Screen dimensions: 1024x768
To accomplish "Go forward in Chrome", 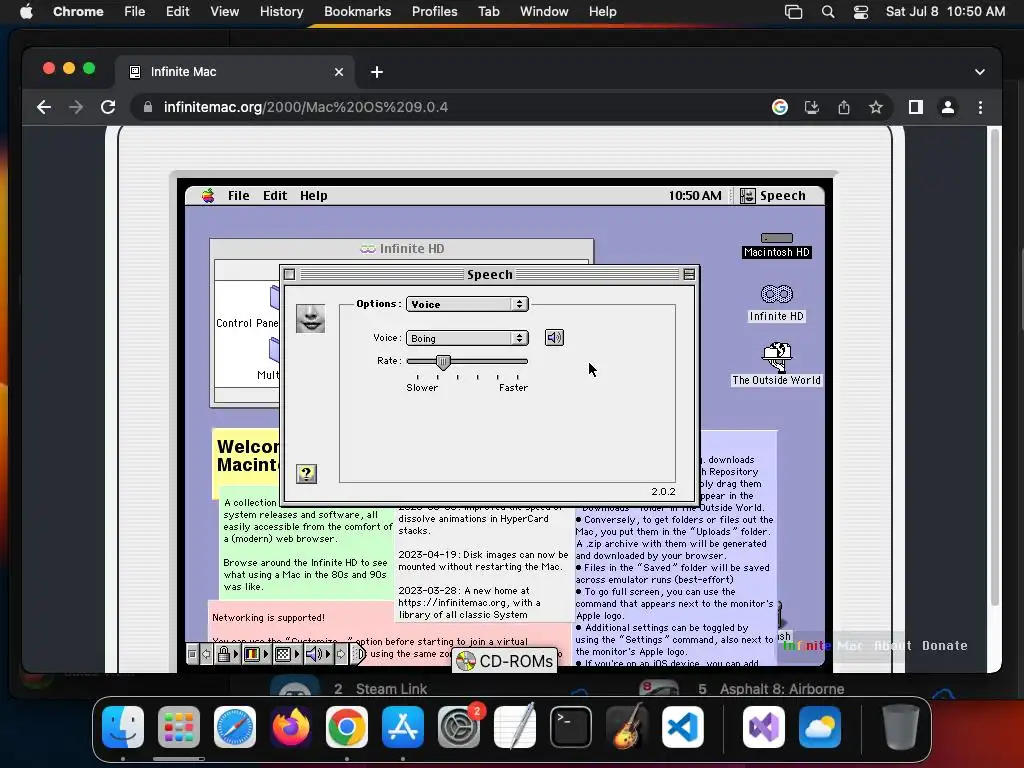I will pos(76,107).
